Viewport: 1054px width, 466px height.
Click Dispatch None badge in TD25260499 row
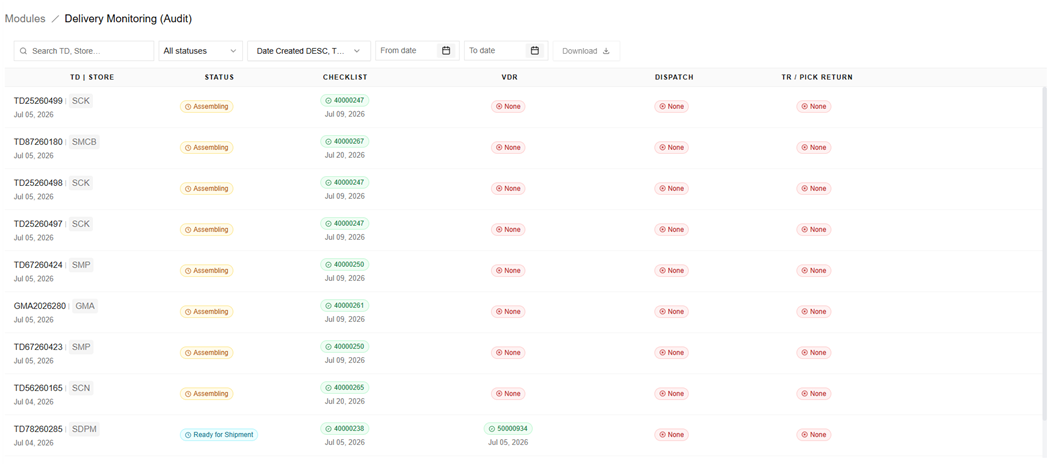pos(672,106)
